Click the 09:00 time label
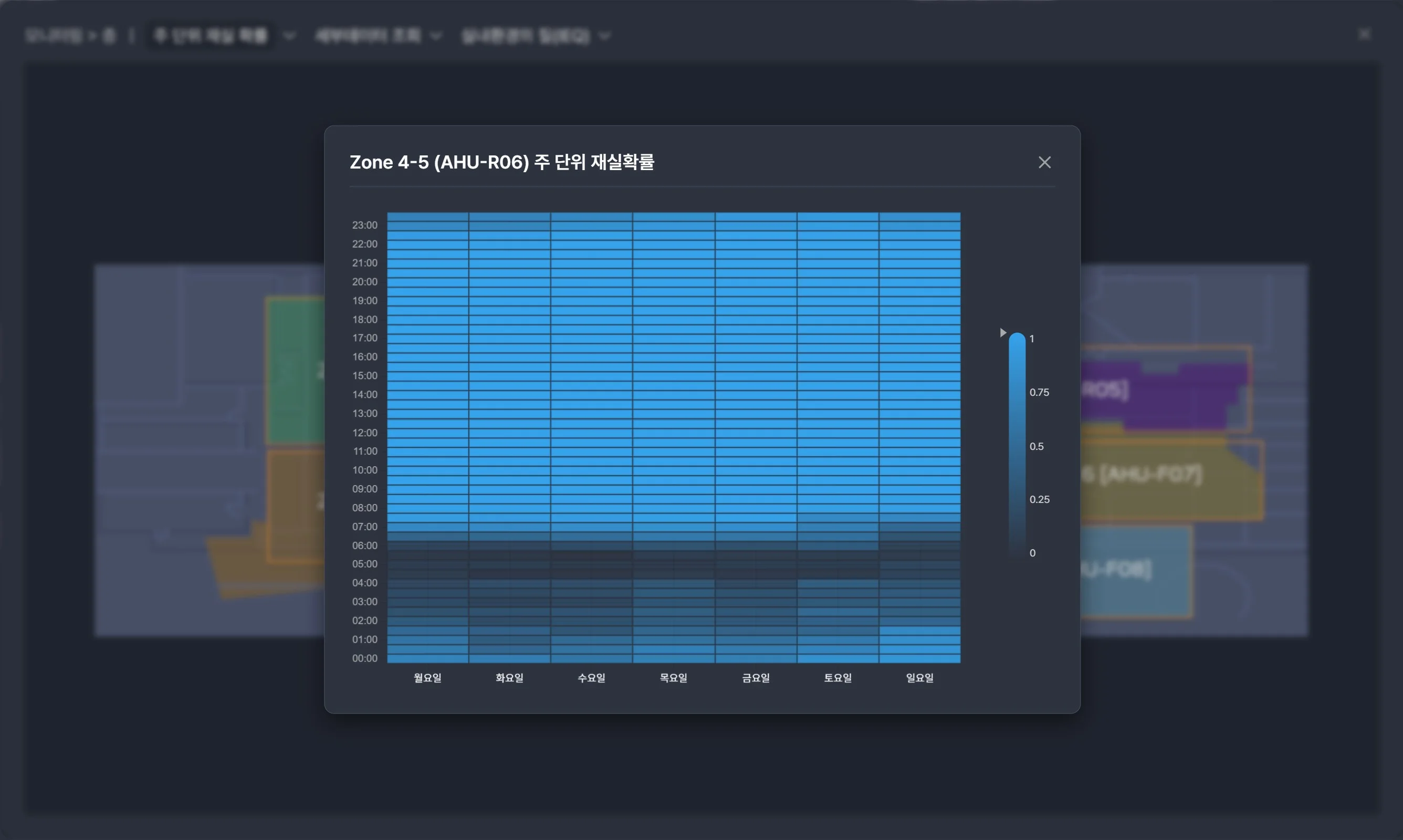 pos(364,488)
